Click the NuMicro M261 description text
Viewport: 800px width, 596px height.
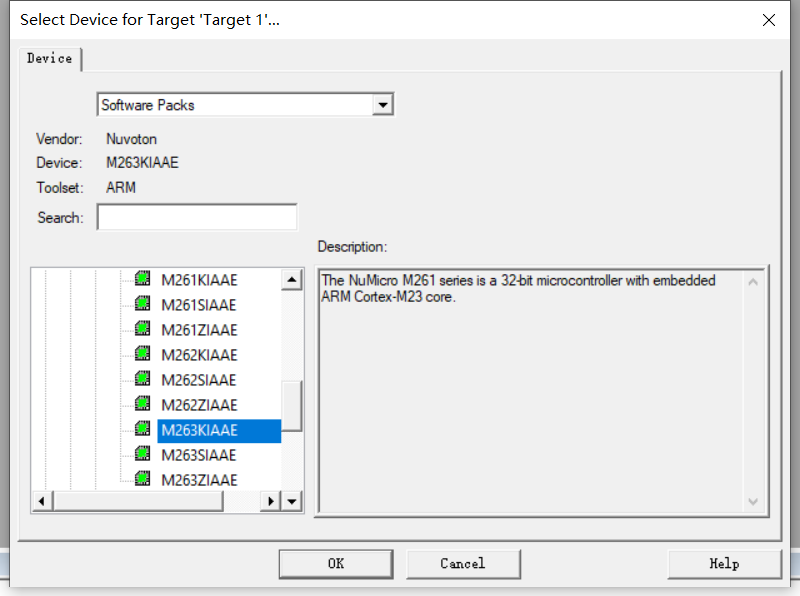click(x=518, y=288)
